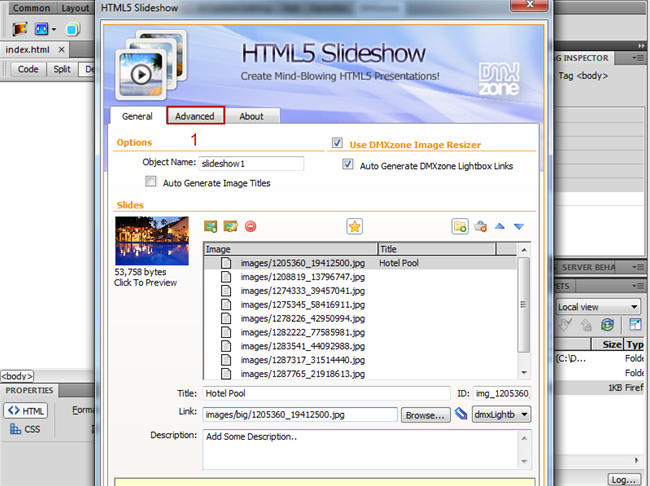Click the blue link tag icon beside Browse

click(x=461, y=414)
